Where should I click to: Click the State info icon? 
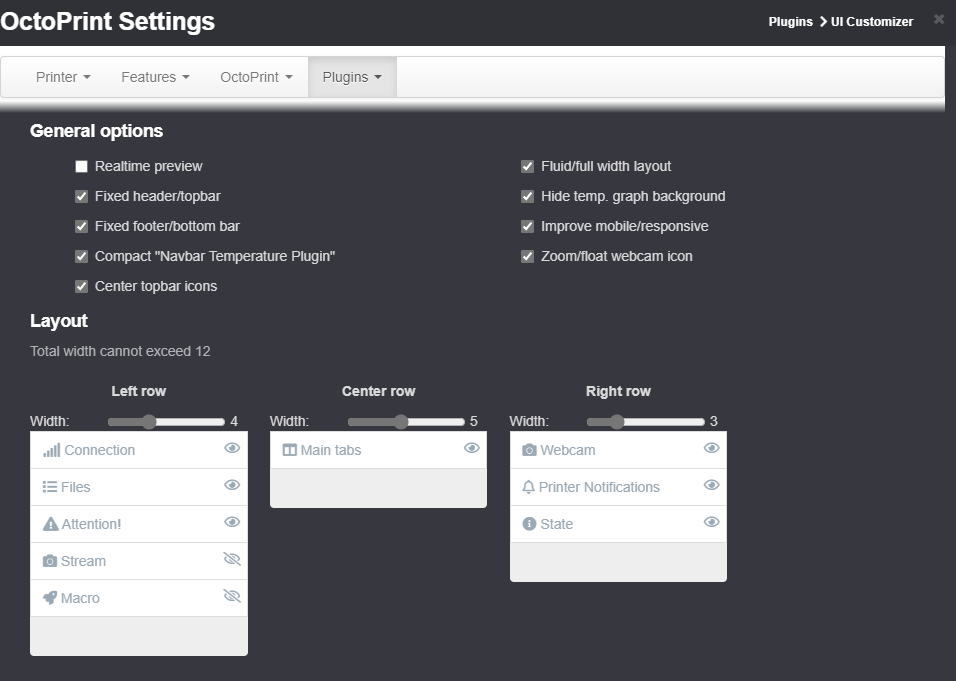pyautogui.click(x=529, y=524)
